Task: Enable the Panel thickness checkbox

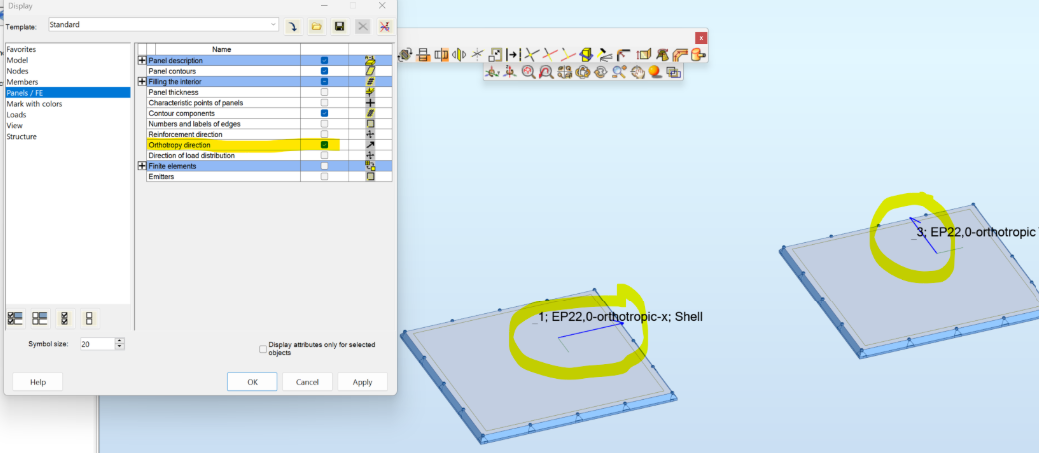Action: coord(324,92)
